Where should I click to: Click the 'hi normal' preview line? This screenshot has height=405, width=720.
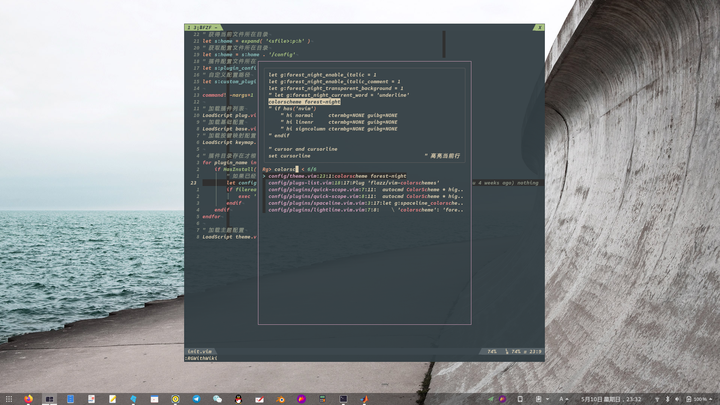point(339,115)
